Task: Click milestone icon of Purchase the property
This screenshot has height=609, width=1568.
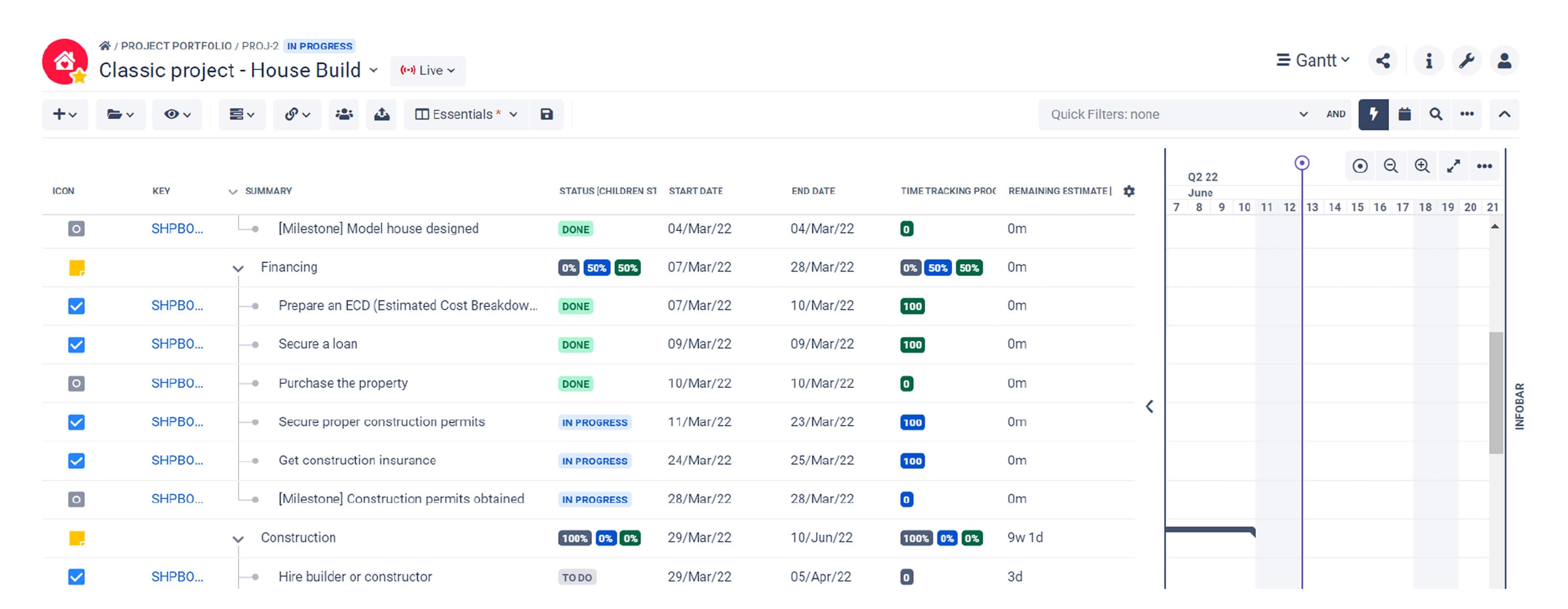Action: [76, 383]
